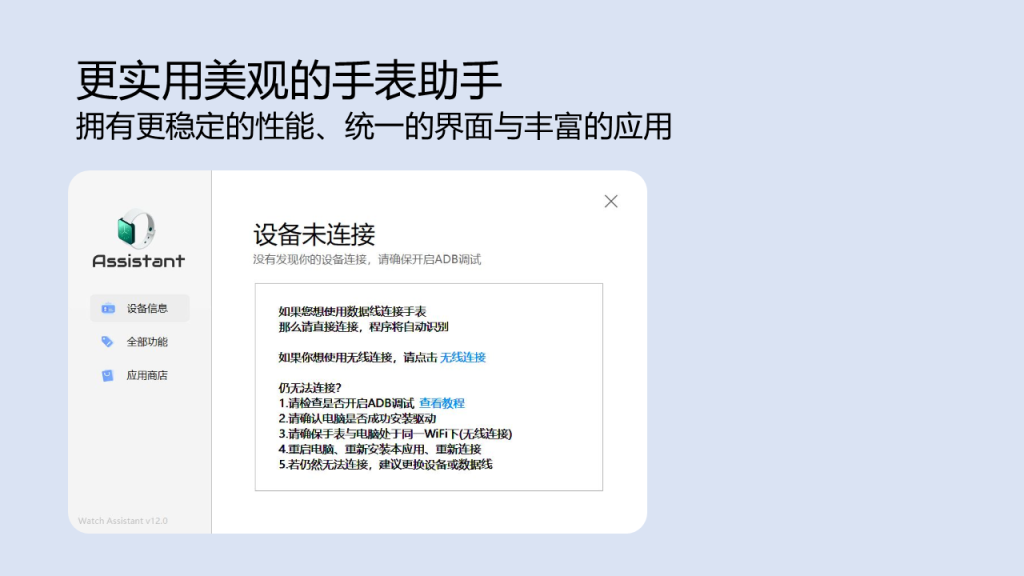Click the 应用商店 shopping bag icon
The width and height of the screenshot is (1024, 576).
coord(108,376)
